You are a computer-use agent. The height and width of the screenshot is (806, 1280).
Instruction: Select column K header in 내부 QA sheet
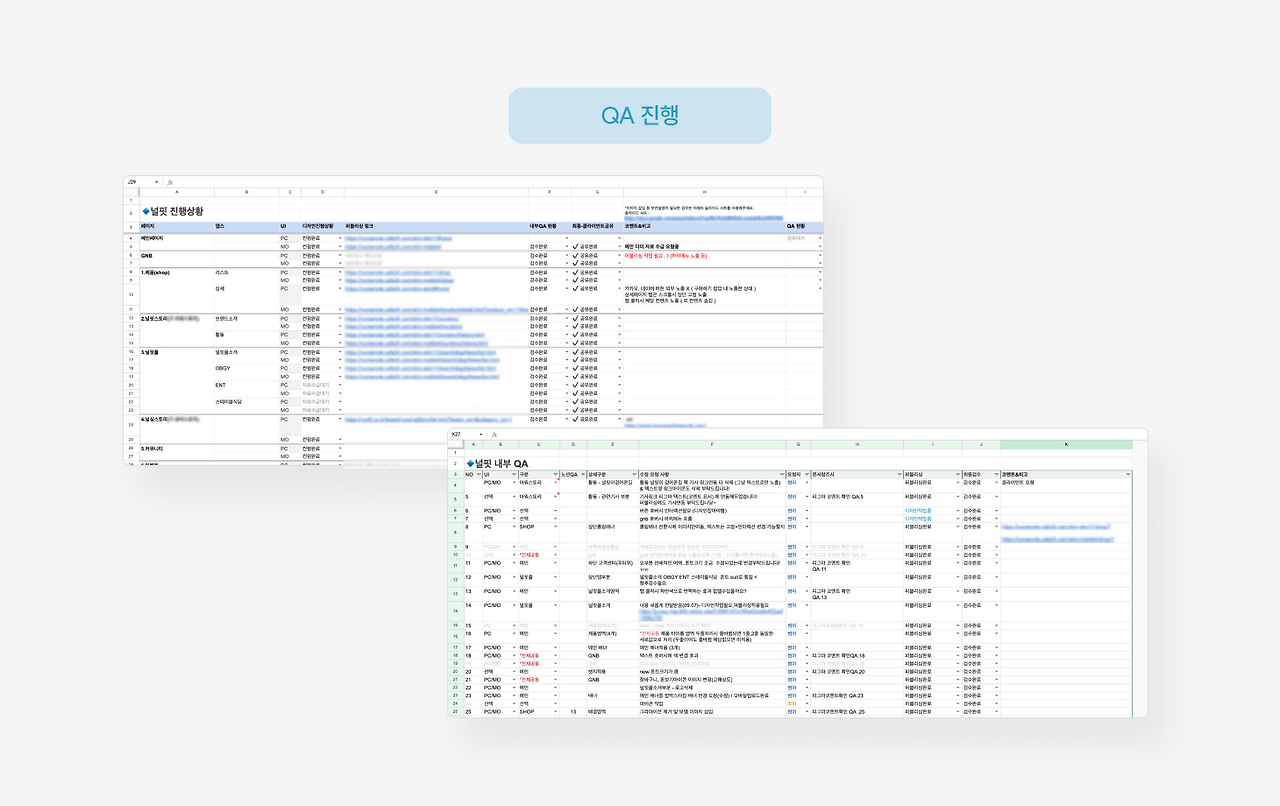pyautogui.click(x=1066, y=444)
